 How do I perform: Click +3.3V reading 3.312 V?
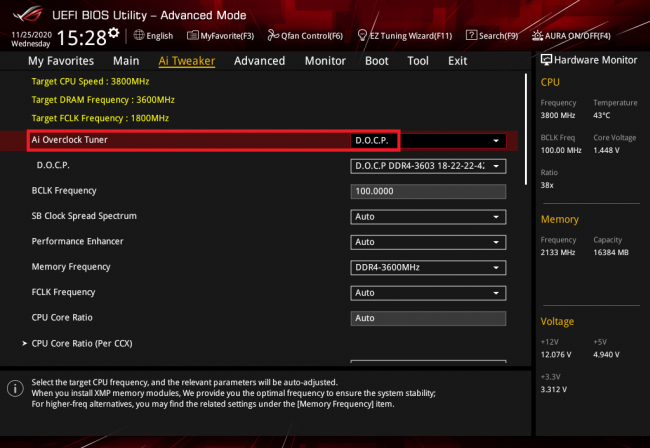point(553,389)
